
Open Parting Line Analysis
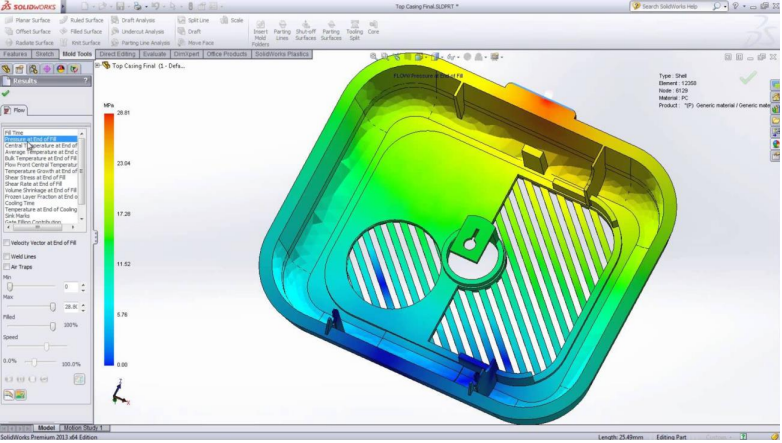tap(141, 43)
